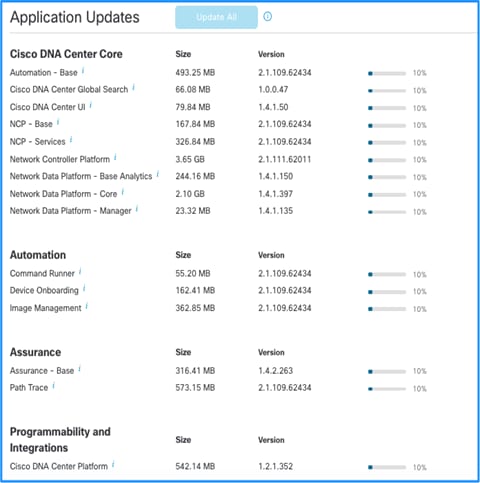Show info for Cisco DNA Center UI
The height and width of the screenshot is (483, 480).
pyautogui.click(x=91, y=105)
